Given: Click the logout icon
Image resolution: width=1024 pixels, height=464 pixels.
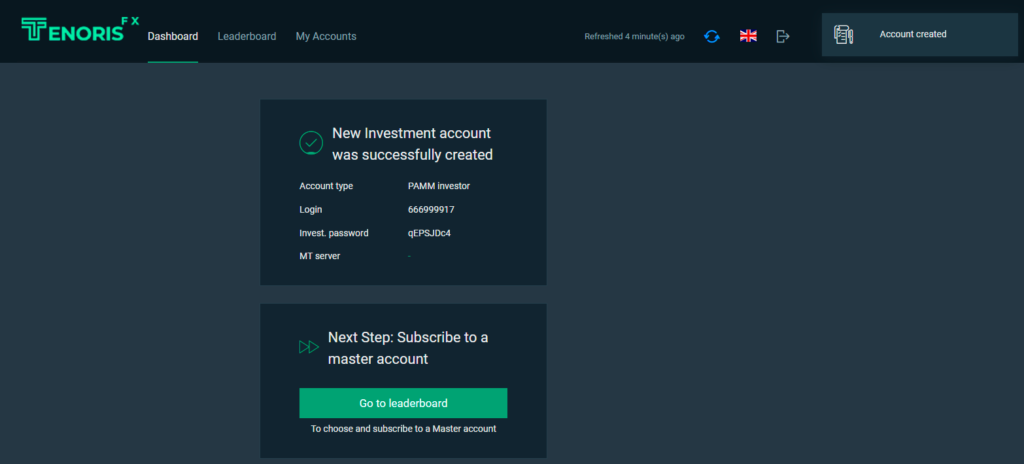Looking at the screenshot, I should [x=783, y=36].
